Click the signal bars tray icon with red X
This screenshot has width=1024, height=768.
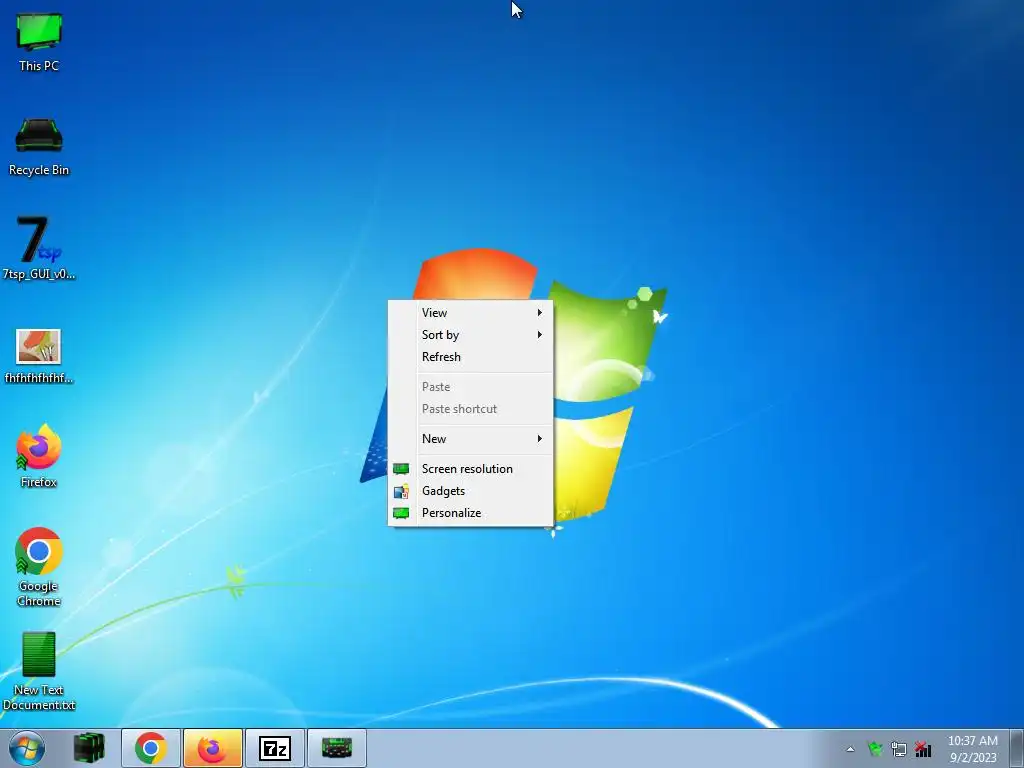click(x=923, y=749)
